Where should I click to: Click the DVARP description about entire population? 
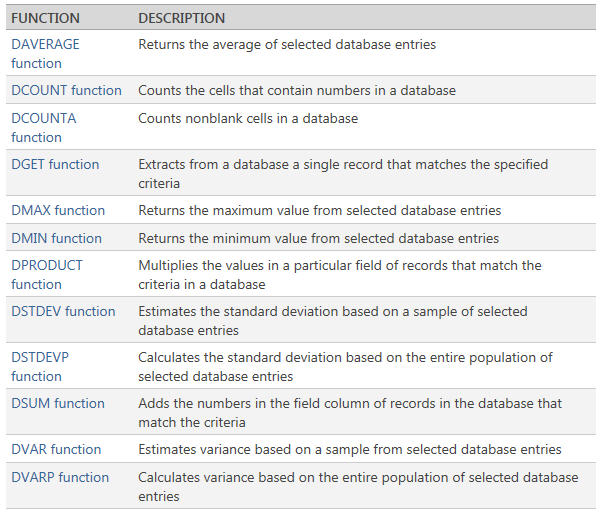coord(358,487)
